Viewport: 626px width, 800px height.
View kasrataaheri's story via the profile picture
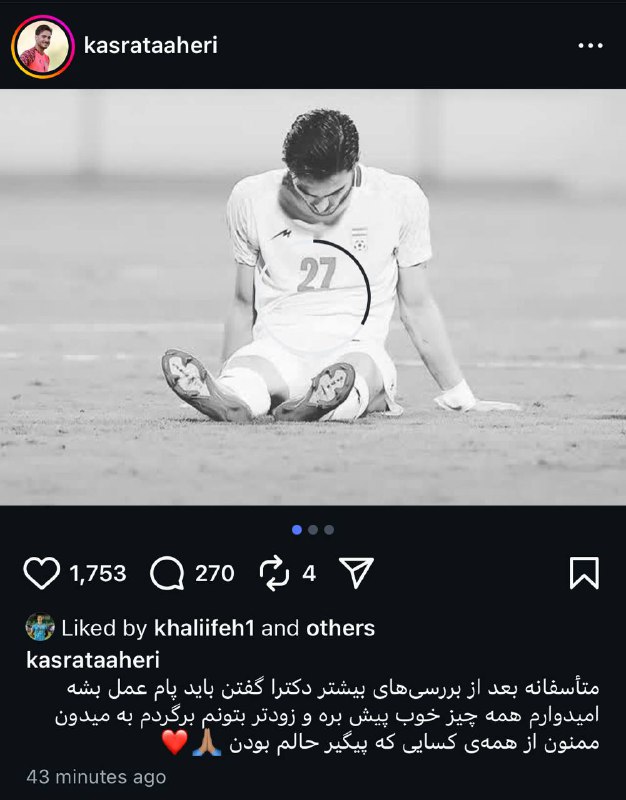43,46
